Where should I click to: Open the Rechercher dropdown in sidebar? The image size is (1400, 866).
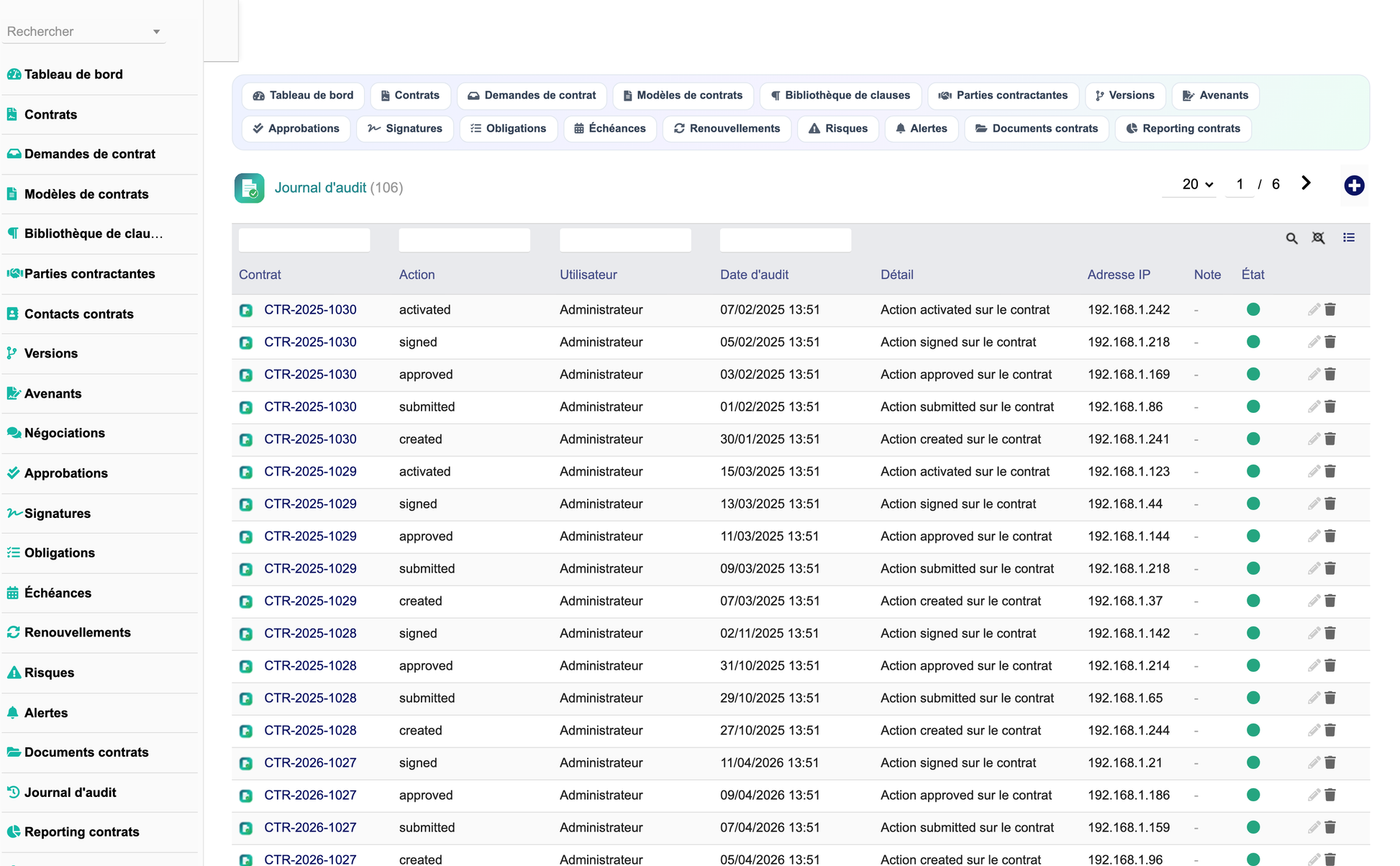point(83,32)
